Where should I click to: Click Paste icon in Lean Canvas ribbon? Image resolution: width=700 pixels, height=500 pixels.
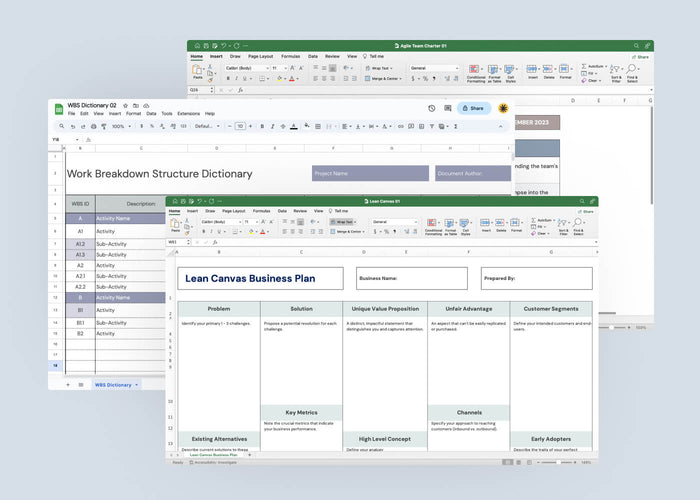pos(175,226)
